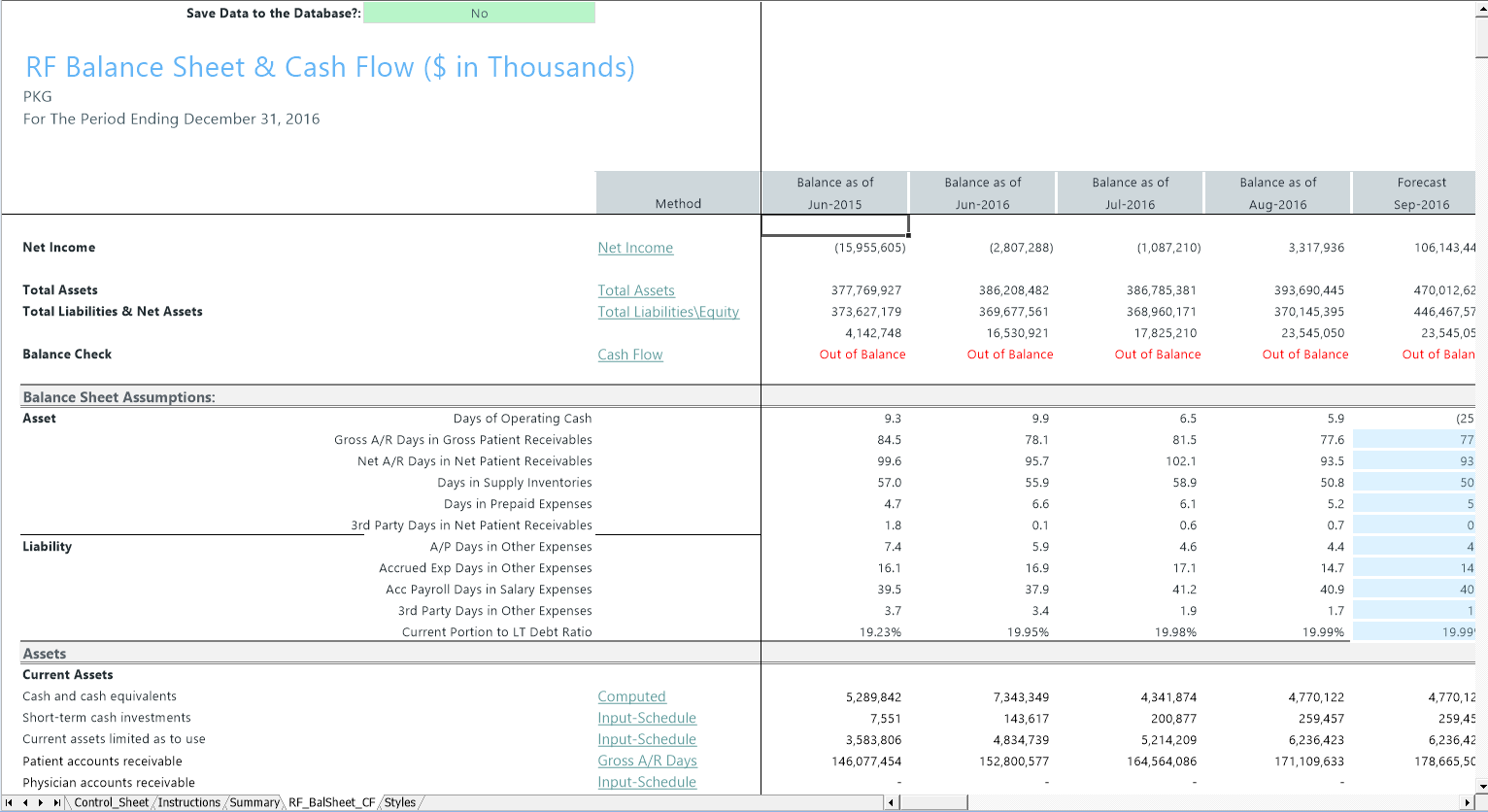Select the RF_BalSheet_CF sheet tab

[331, 802]
